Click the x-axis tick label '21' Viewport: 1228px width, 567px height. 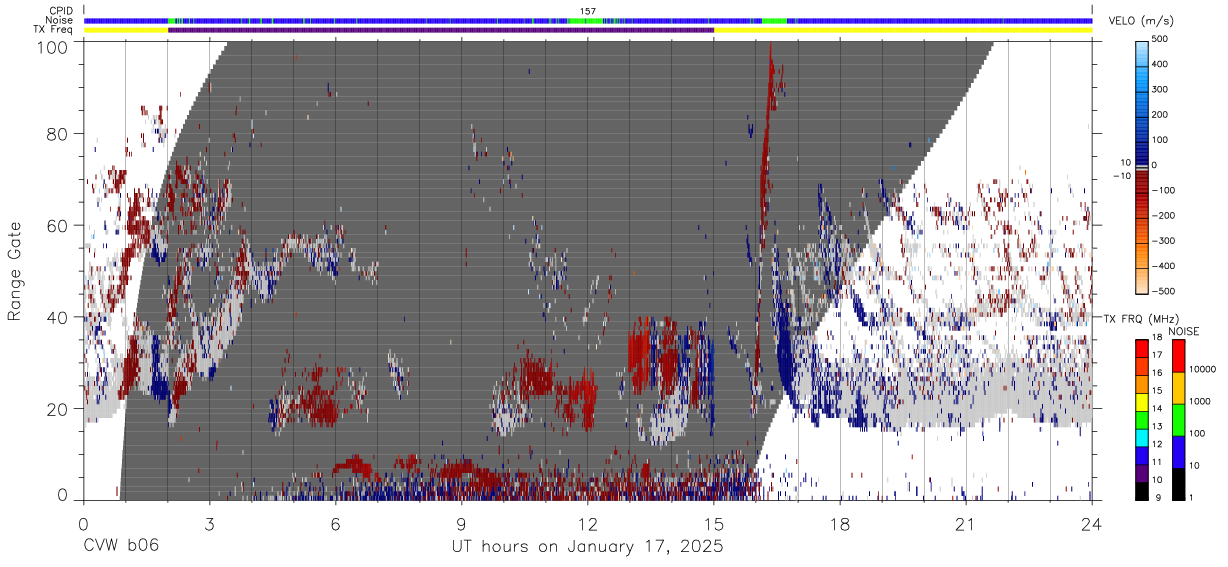(x=966, y=524)
